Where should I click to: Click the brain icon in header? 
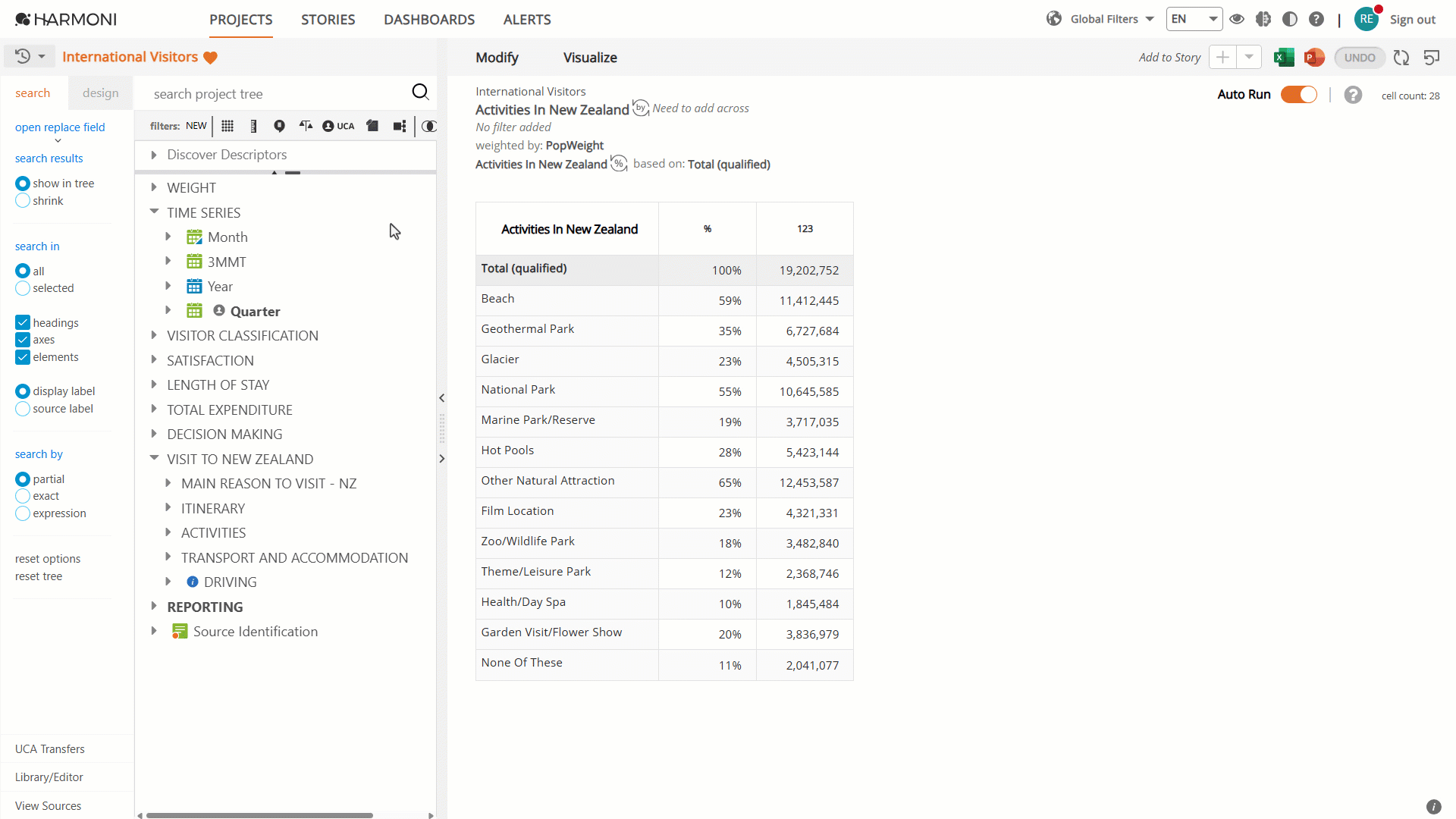point(1263,19)
